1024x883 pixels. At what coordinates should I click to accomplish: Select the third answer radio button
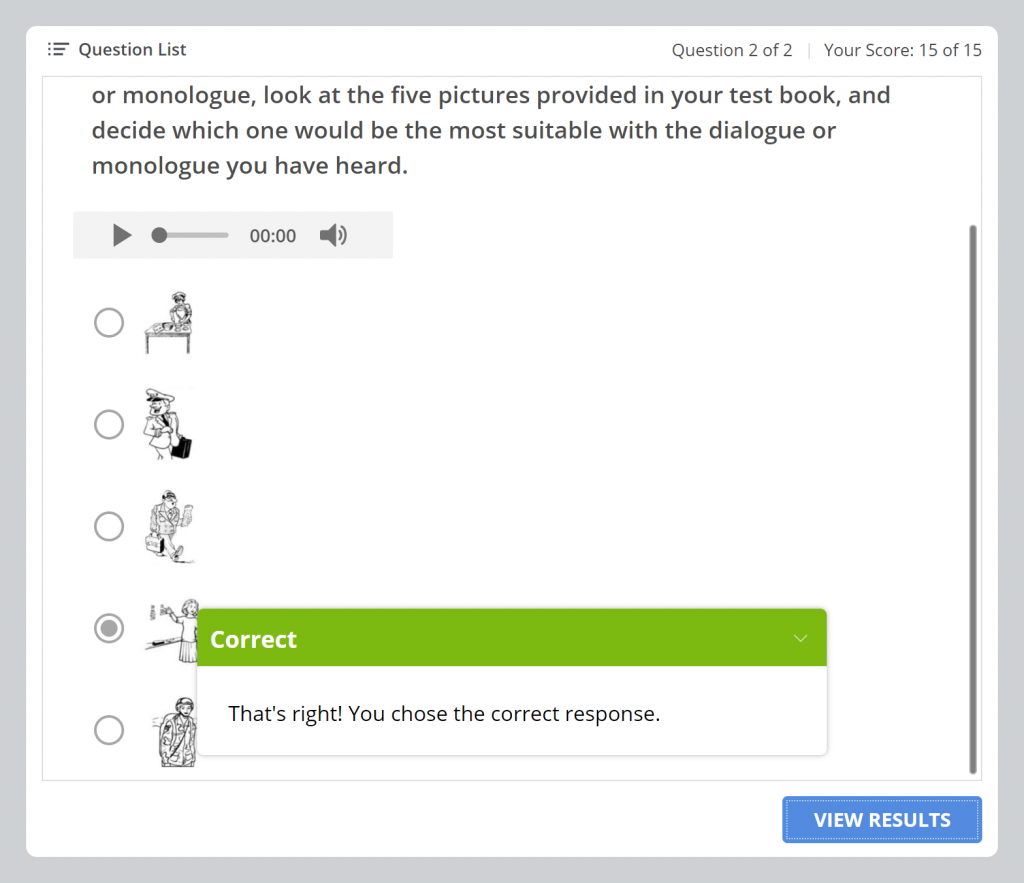tap(109, 526)
